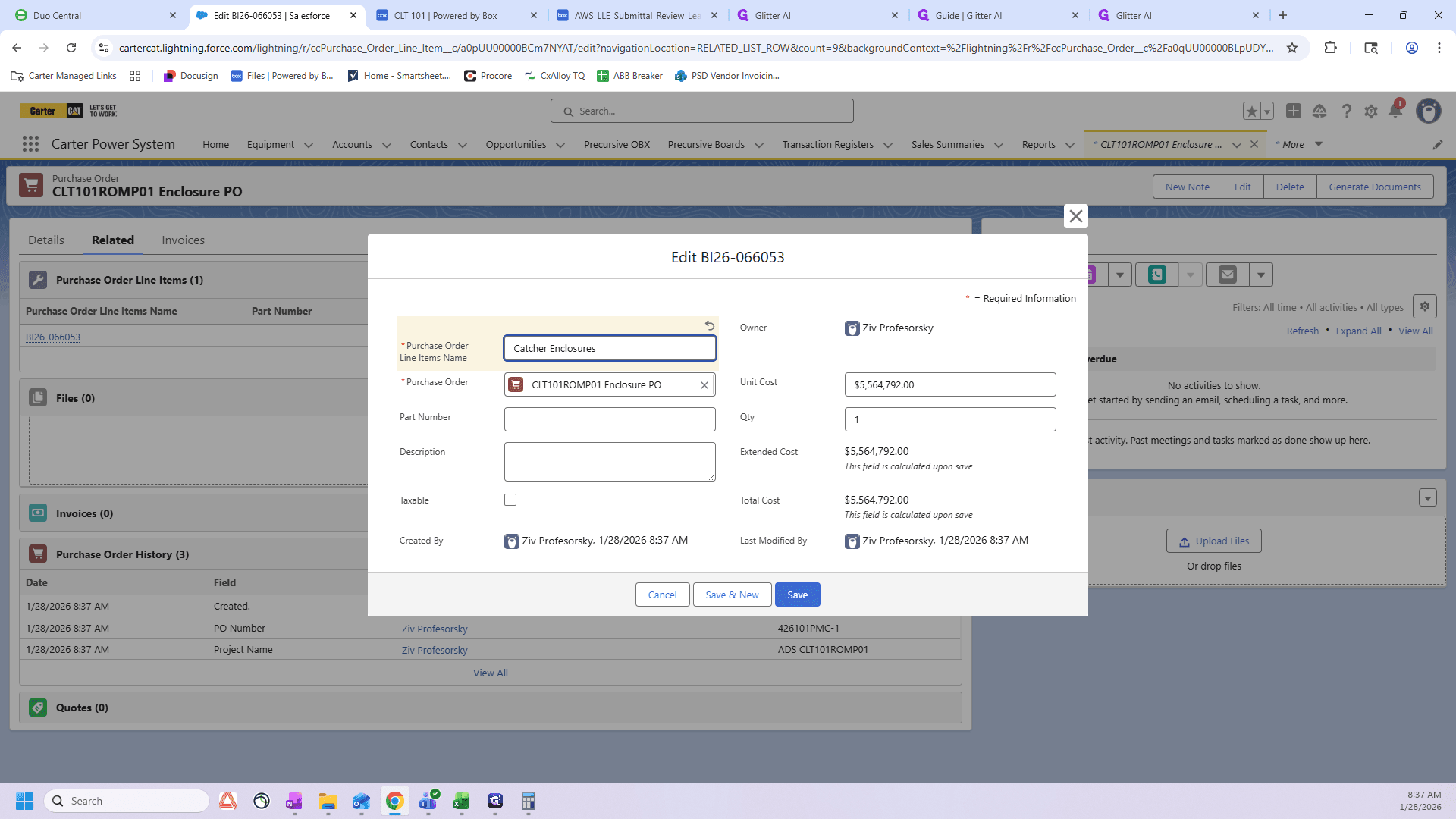Expand the Opportunities nav dropdown chevron

(x=560, y=145)
